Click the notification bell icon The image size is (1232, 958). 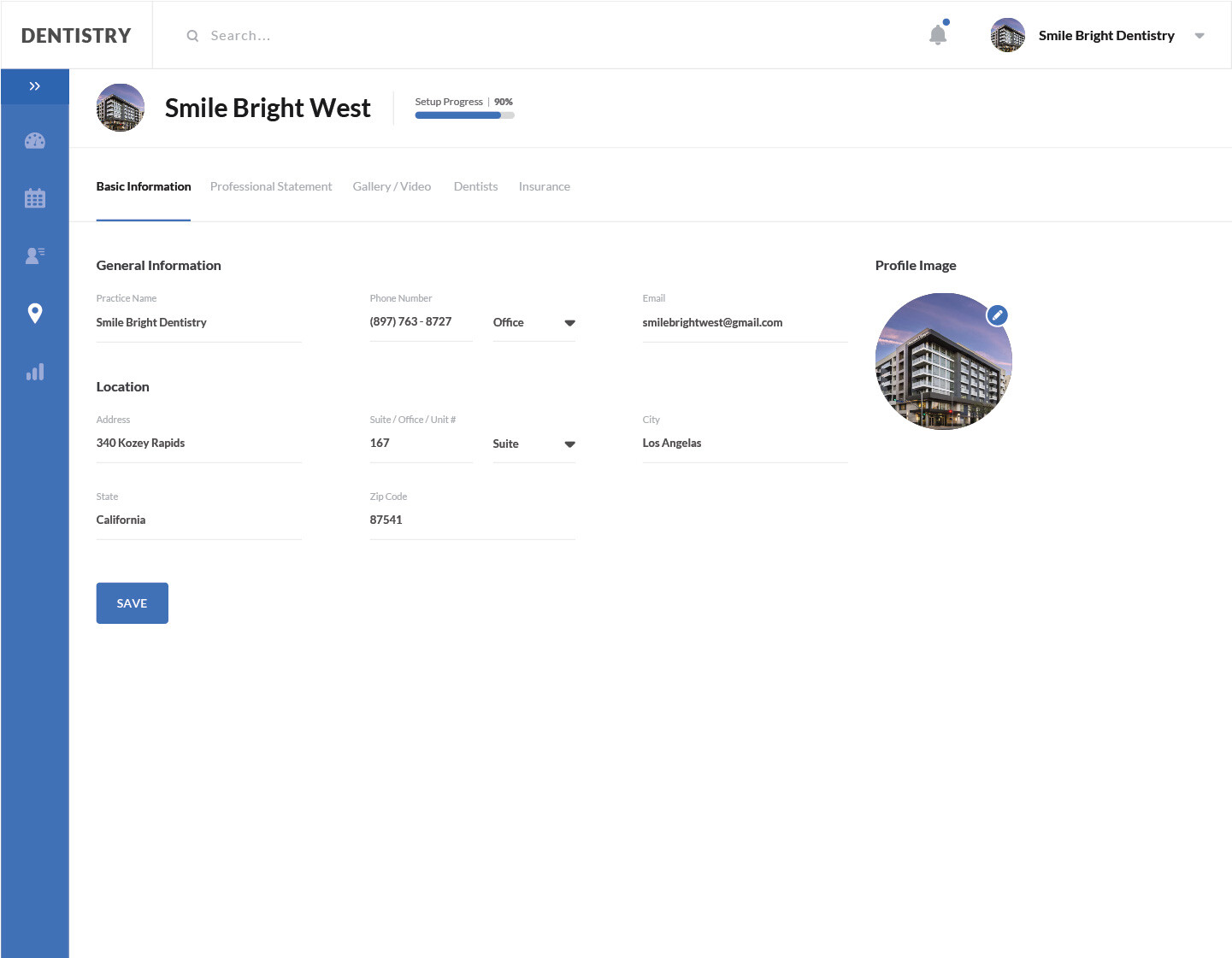click(938, 35)
